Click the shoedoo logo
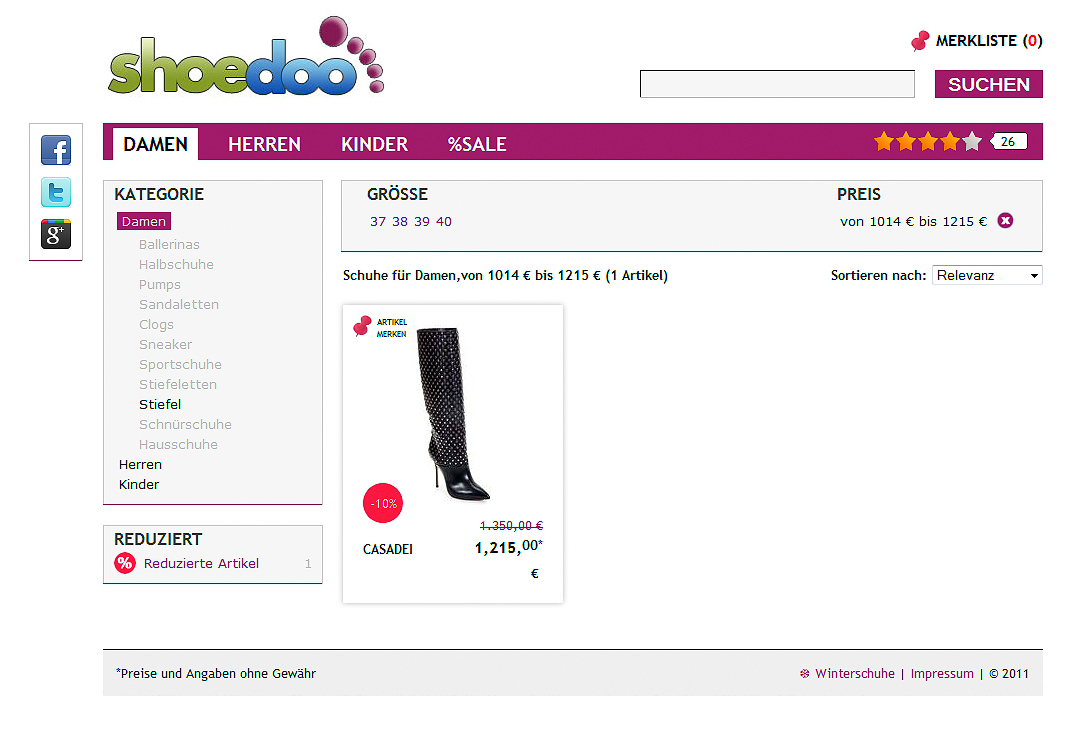Image resolution: width=1074 pixels, height=746 pixels. pos(245,58)
